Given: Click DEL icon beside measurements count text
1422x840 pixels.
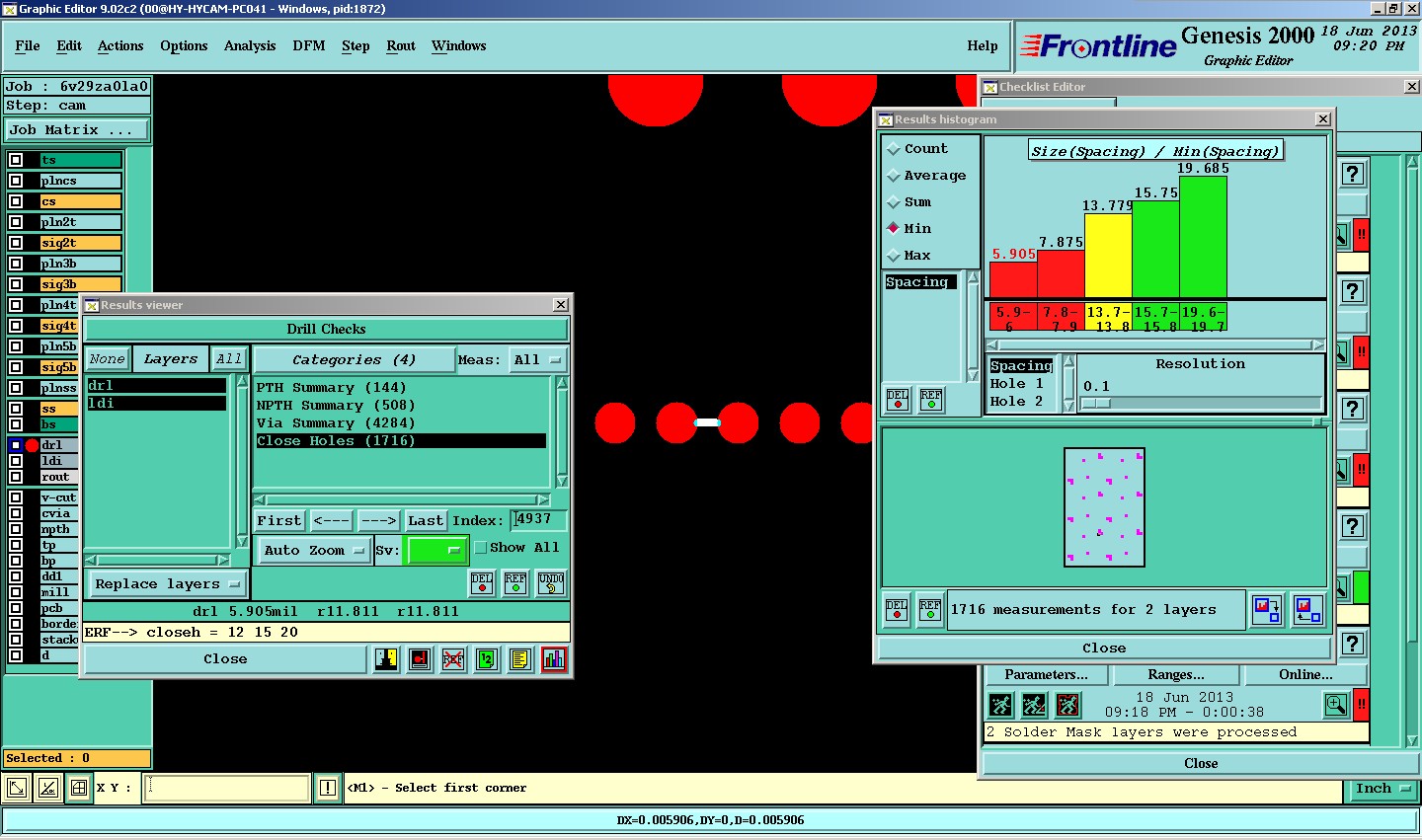Looking at the screenshot, I should (897, 610).
